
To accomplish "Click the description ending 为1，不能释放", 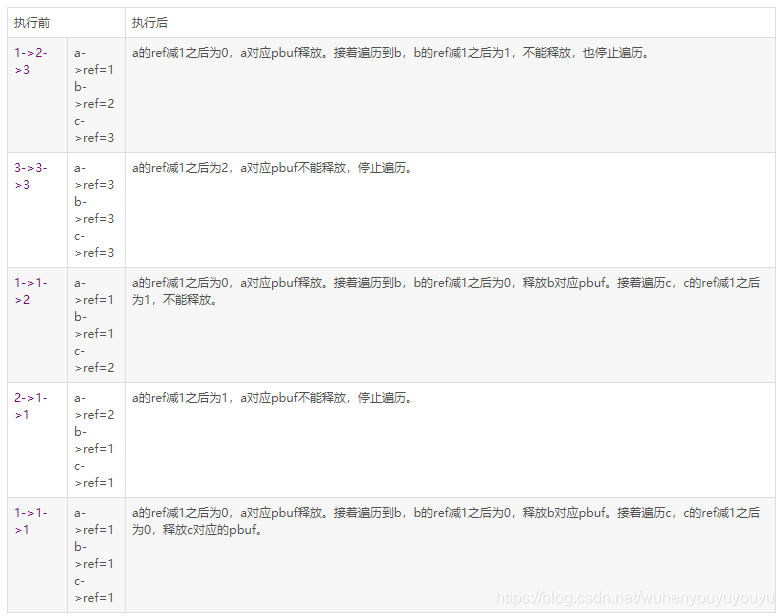I will click(446, 291).
